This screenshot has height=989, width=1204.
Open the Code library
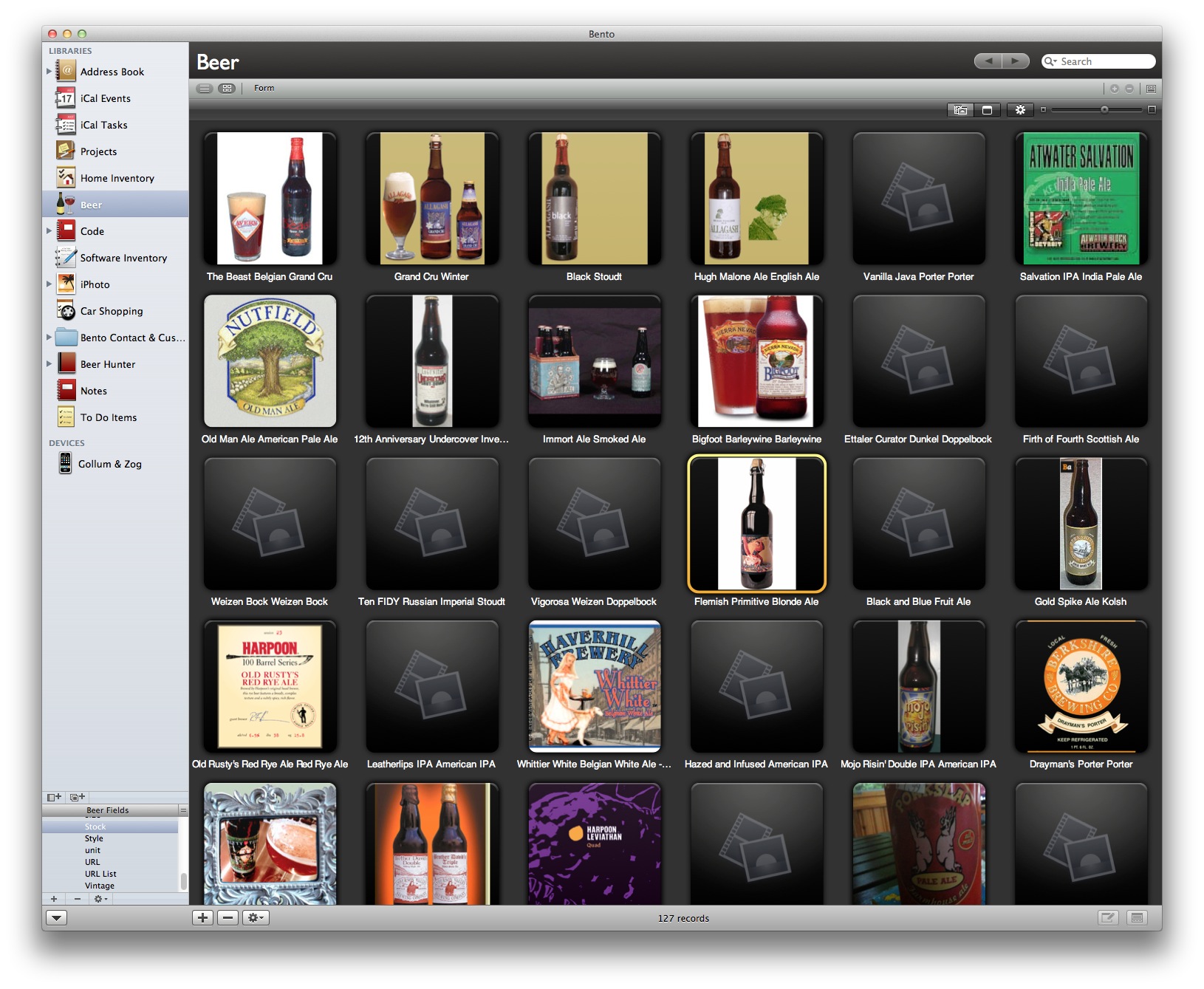coord(114,231)
